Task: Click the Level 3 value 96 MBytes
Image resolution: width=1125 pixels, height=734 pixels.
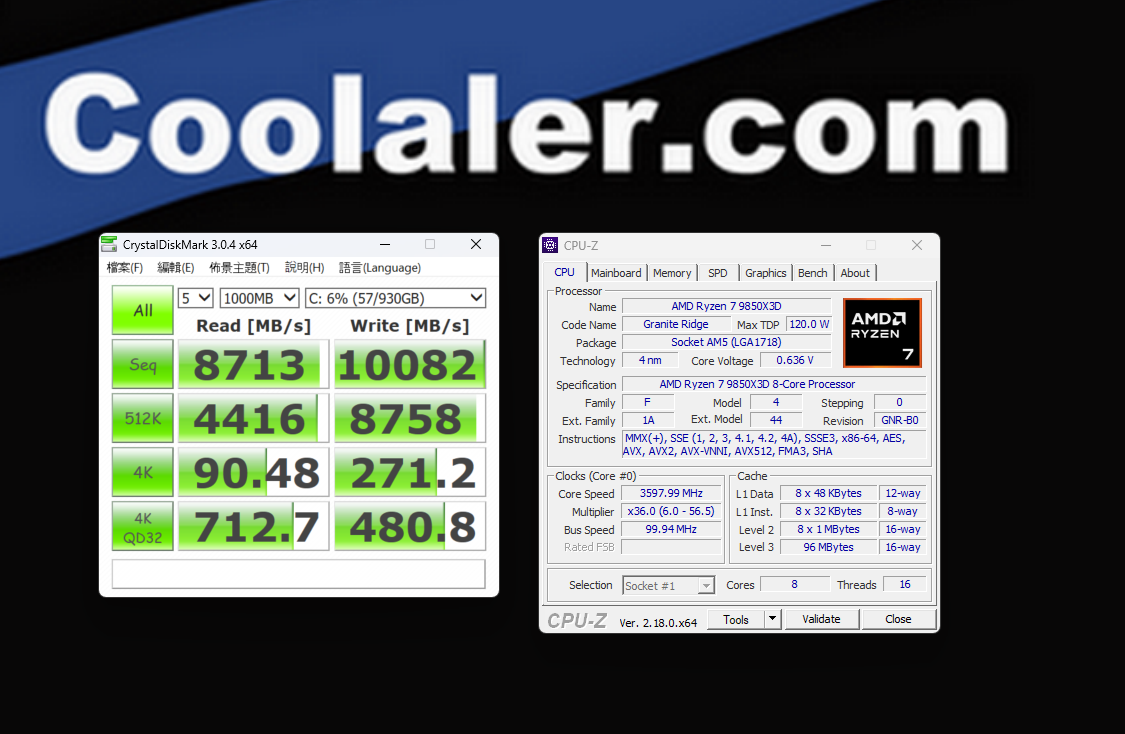Action: 828,547
